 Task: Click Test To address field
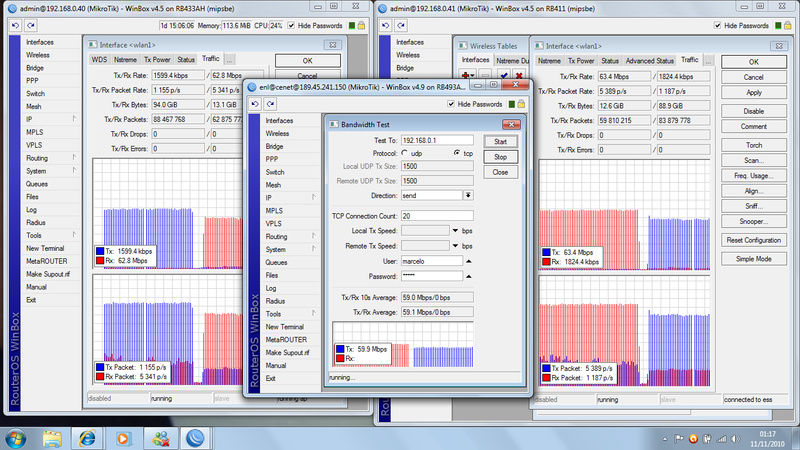(437, 140)
